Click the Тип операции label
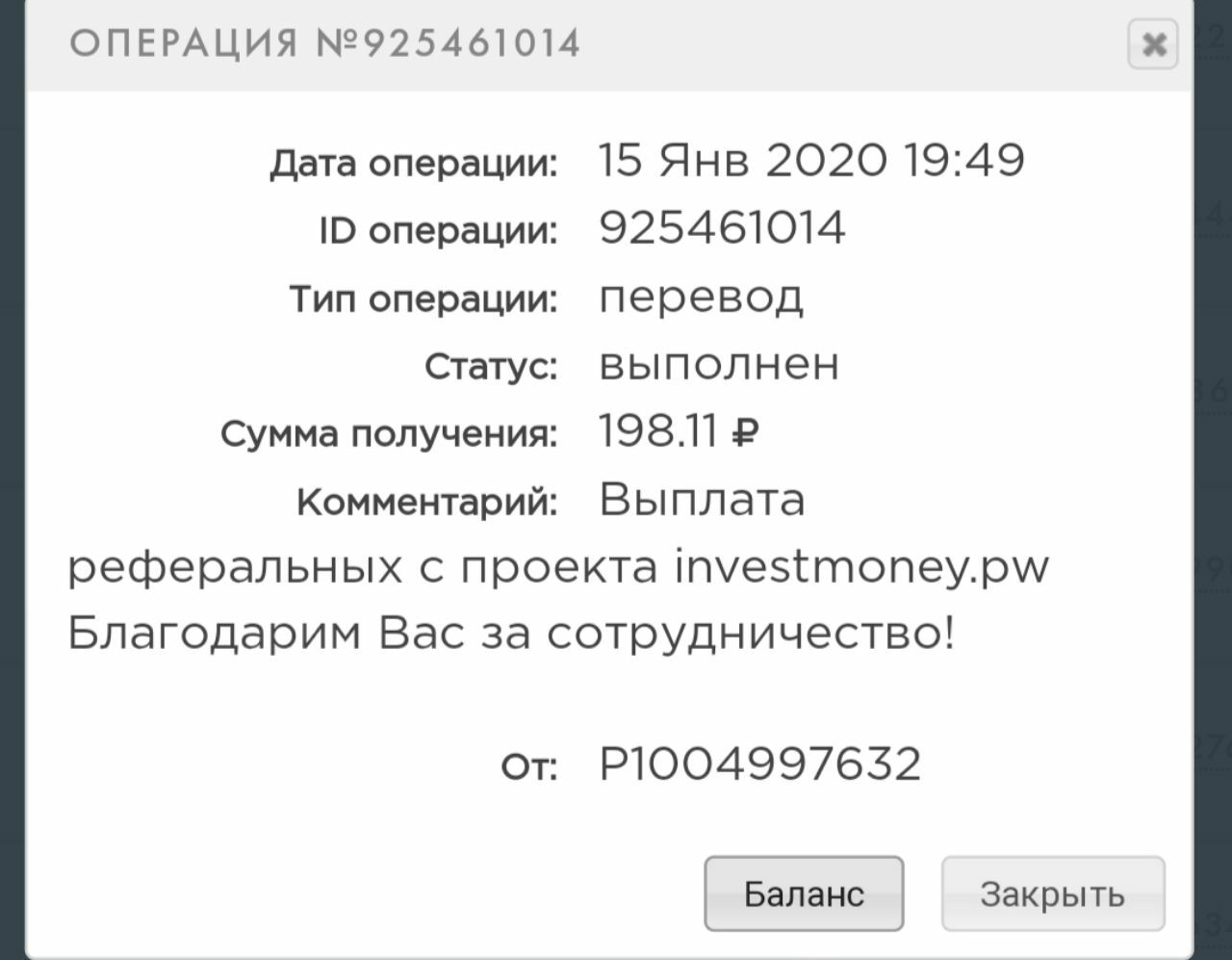 pyautogui.click(x=423, y=299)
